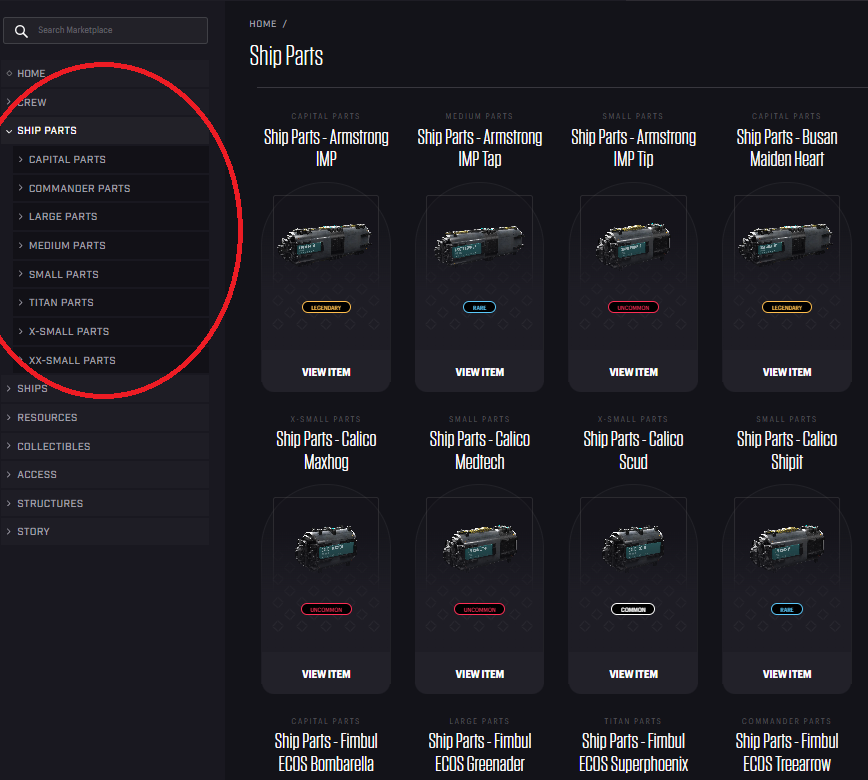Image resolution: width=868 pixels, height=780 pixels.
Task: View item for Armstrong IMP Tip
Action: coord(633,372)
